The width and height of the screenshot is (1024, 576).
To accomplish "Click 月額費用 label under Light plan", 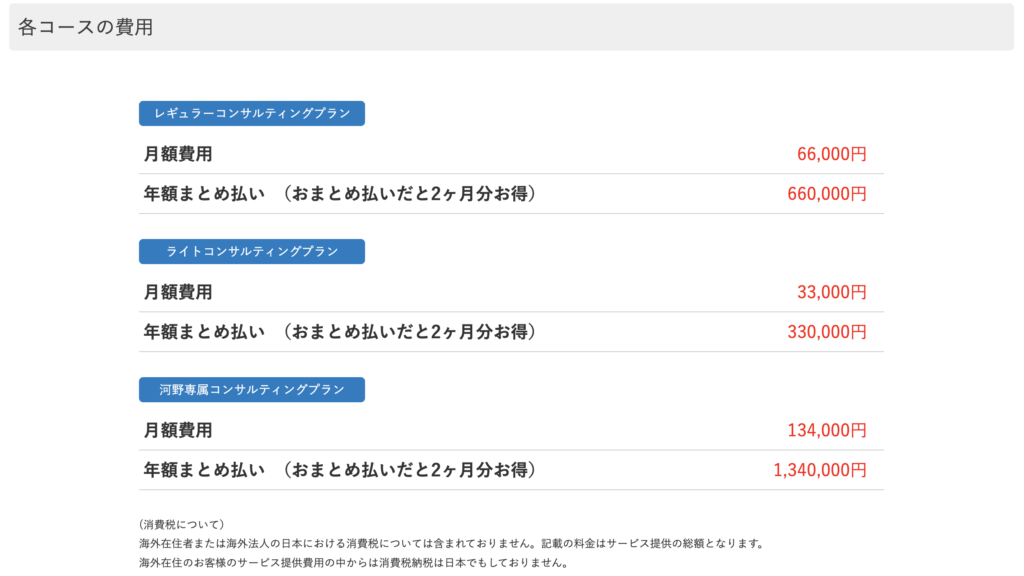I will [178, 293].
